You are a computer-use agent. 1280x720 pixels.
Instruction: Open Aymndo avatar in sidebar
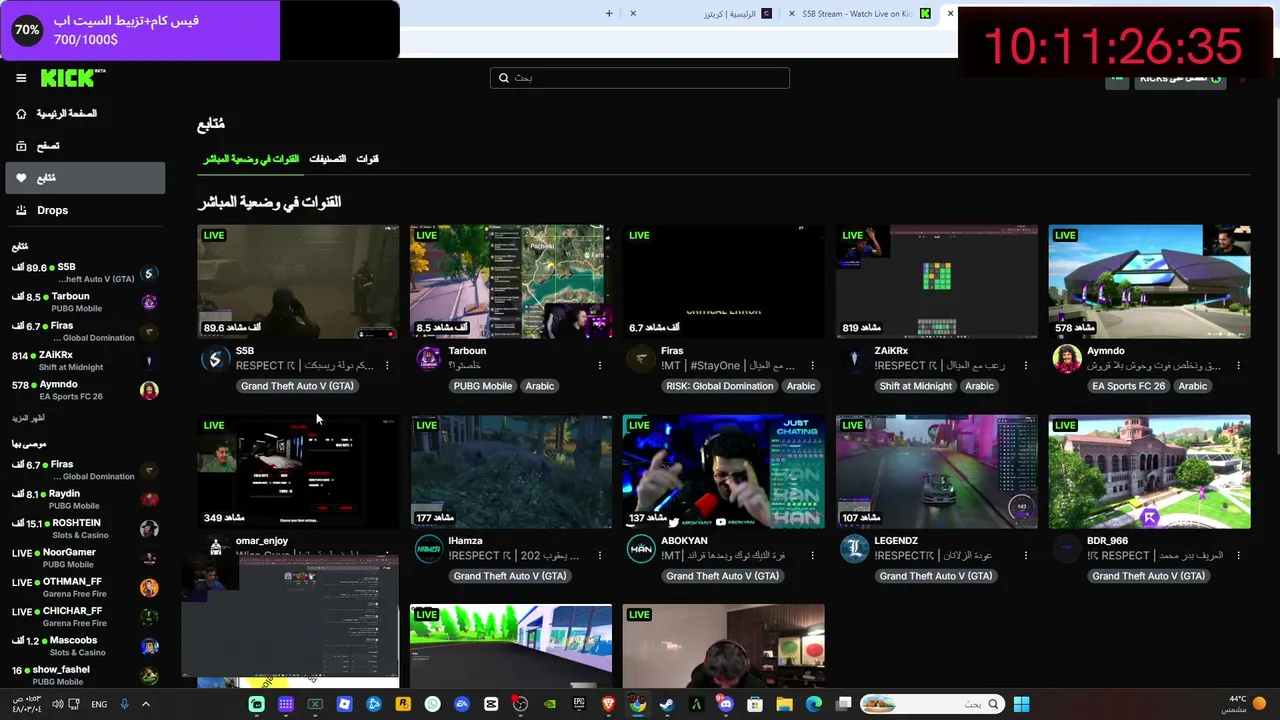coord(149,390)
